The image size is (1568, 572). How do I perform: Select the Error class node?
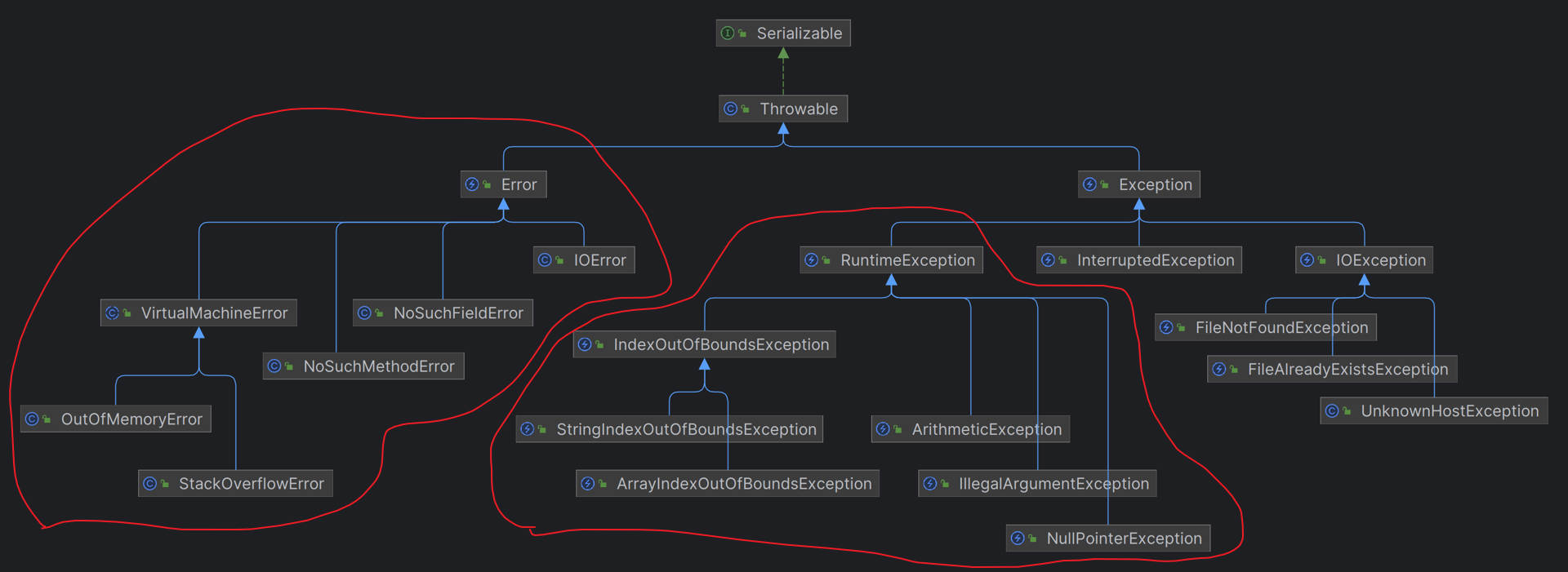[x=504, y=184]
